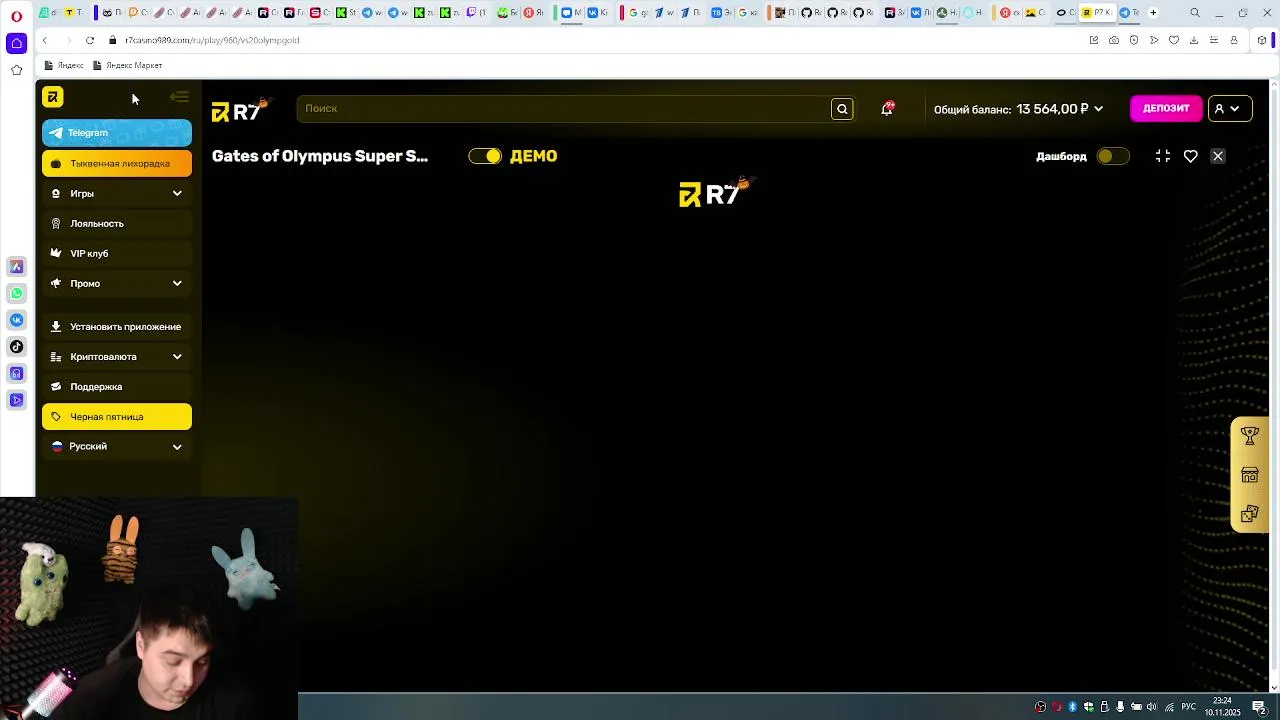Open Wi-Fi network tray icon
The image size is (1280, 720).
coord(1169,707)
